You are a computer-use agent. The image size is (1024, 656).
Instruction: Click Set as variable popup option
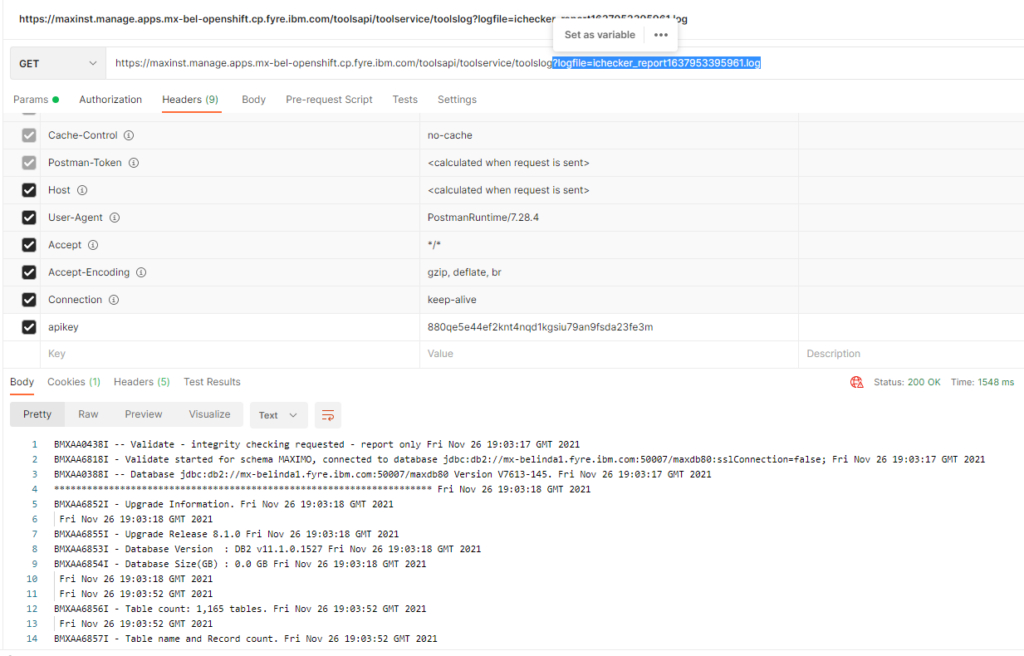(x=600, y=35)
